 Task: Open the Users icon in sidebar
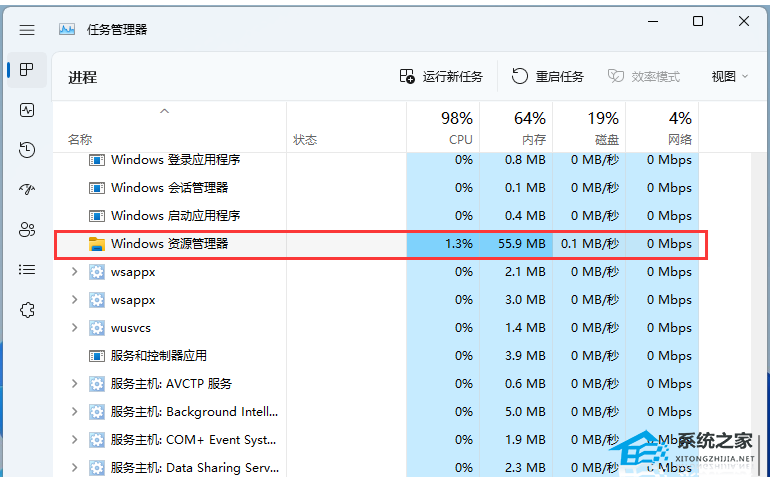coord(27,229)
